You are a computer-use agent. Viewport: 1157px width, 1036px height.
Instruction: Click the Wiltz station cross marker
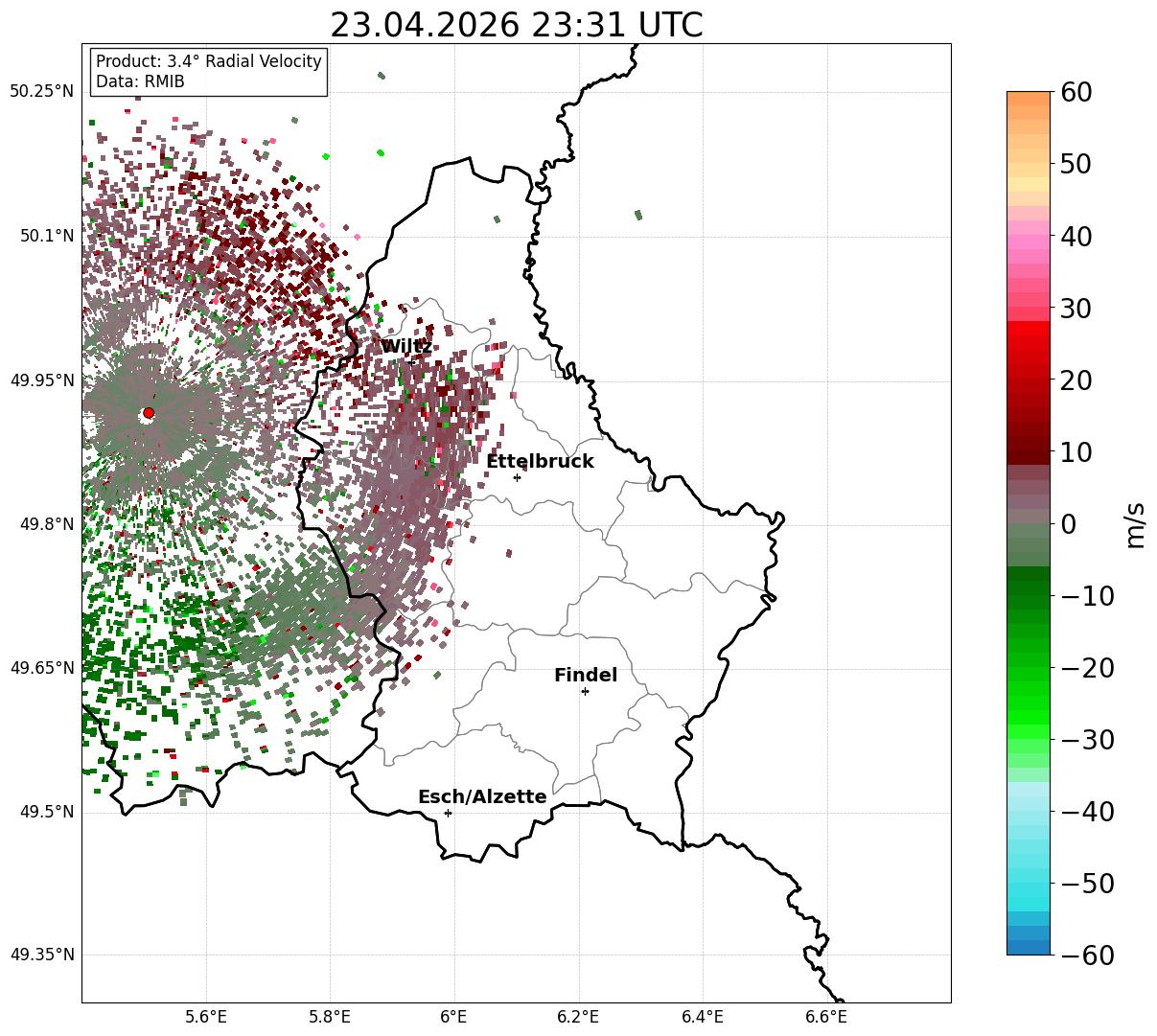tap(411, 362)
